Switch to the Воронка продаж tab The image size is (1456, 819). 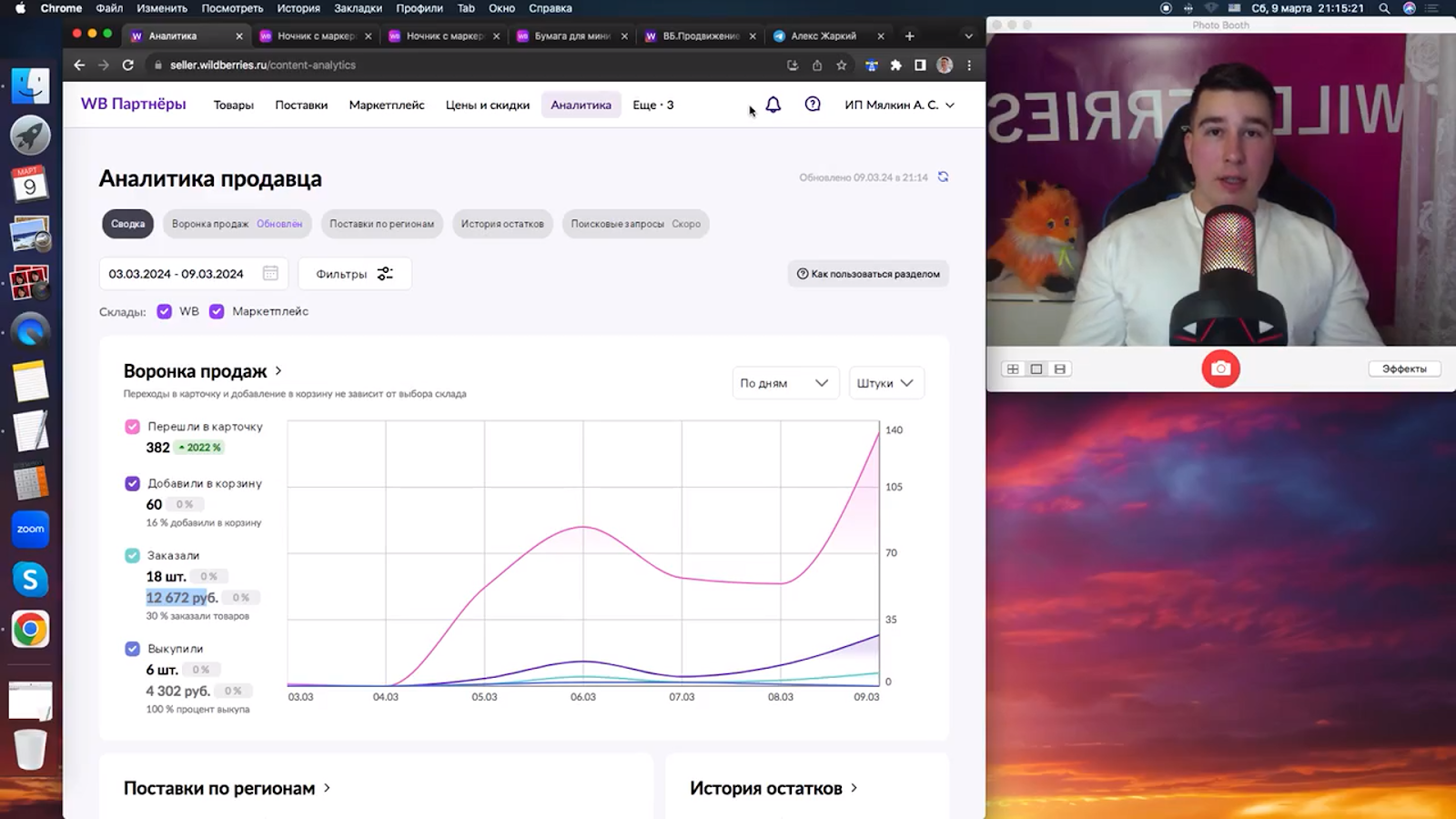click(237, 224)
